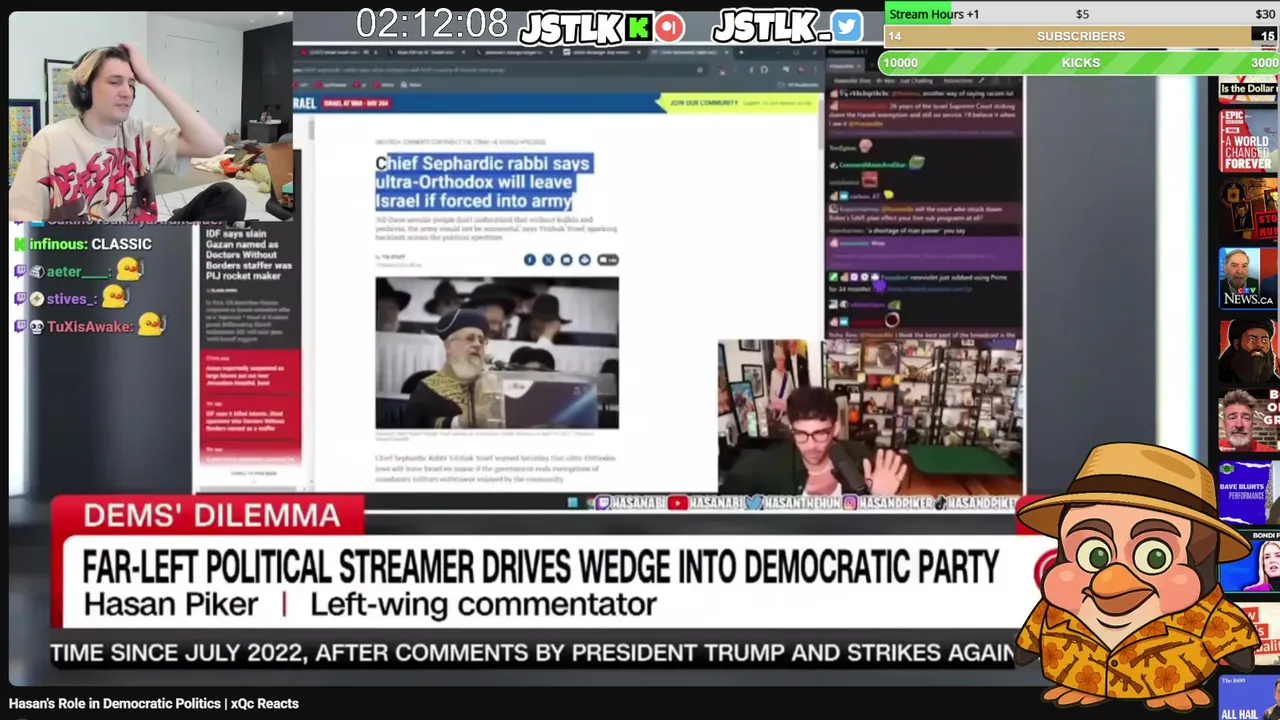Viewport: 1280px width, 720px height.
Task: Click the '$5' stream hours goal value
Action: click(x=1082, y=14)
